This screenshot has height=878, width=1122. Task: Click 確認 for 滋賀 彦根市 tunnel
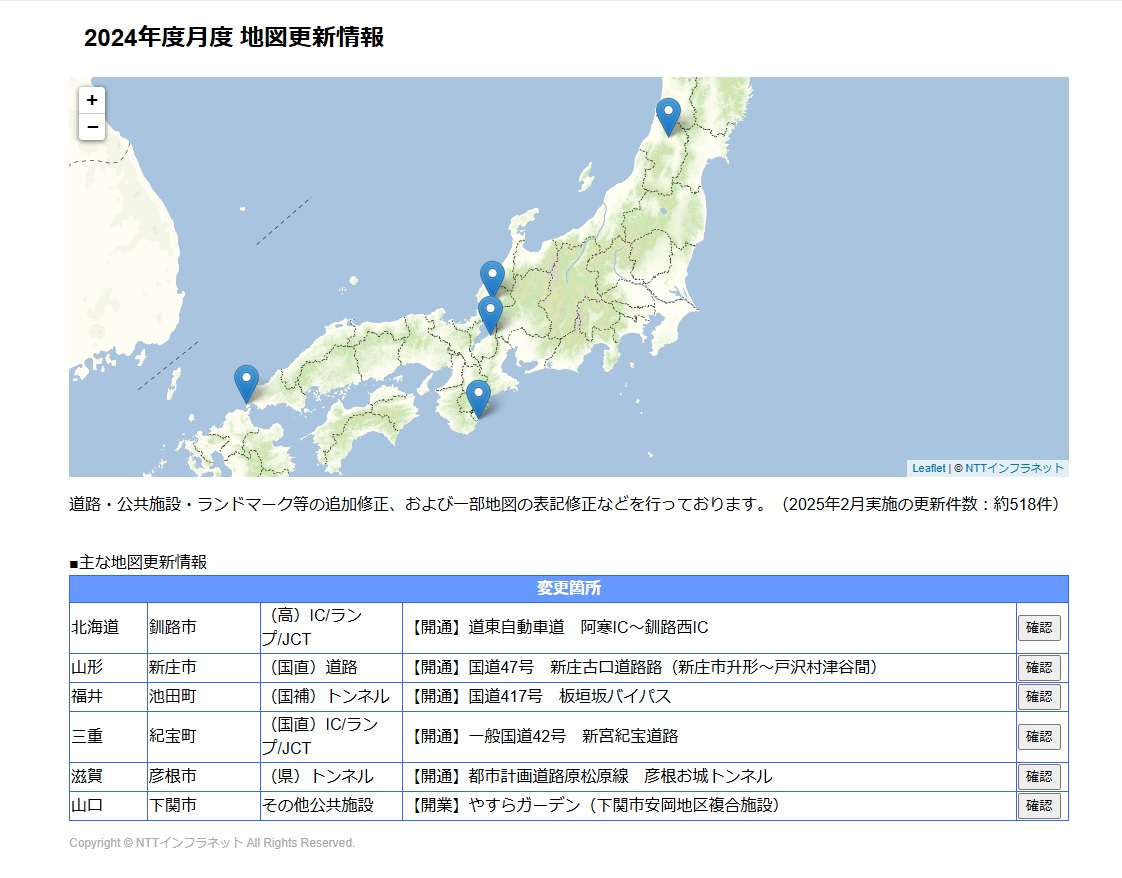pyautogui.click(x=1039, y=777)
